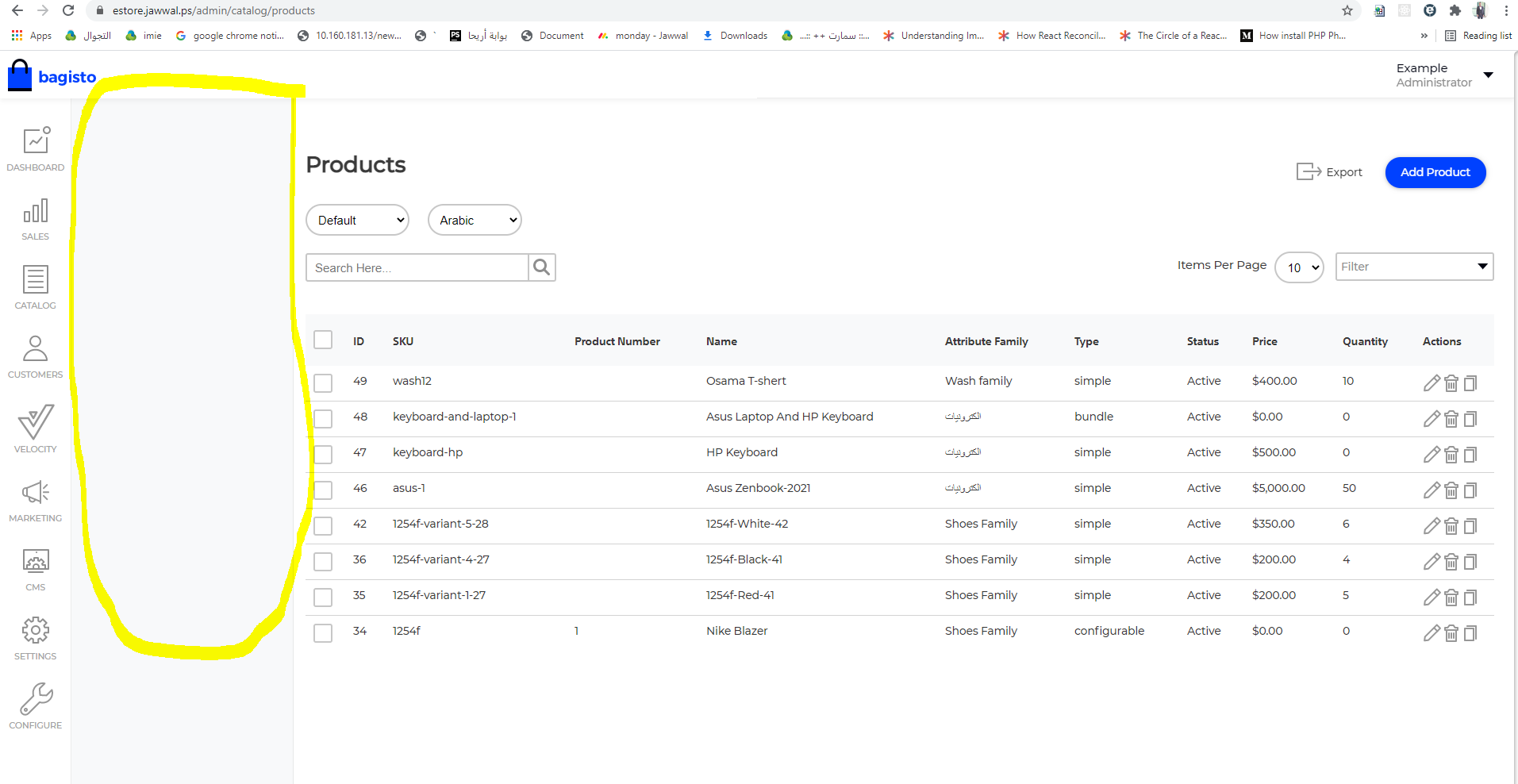Check the row for product ID 36
The width and height of the screenshot is (1518, 784).
(x=323, y=562)
